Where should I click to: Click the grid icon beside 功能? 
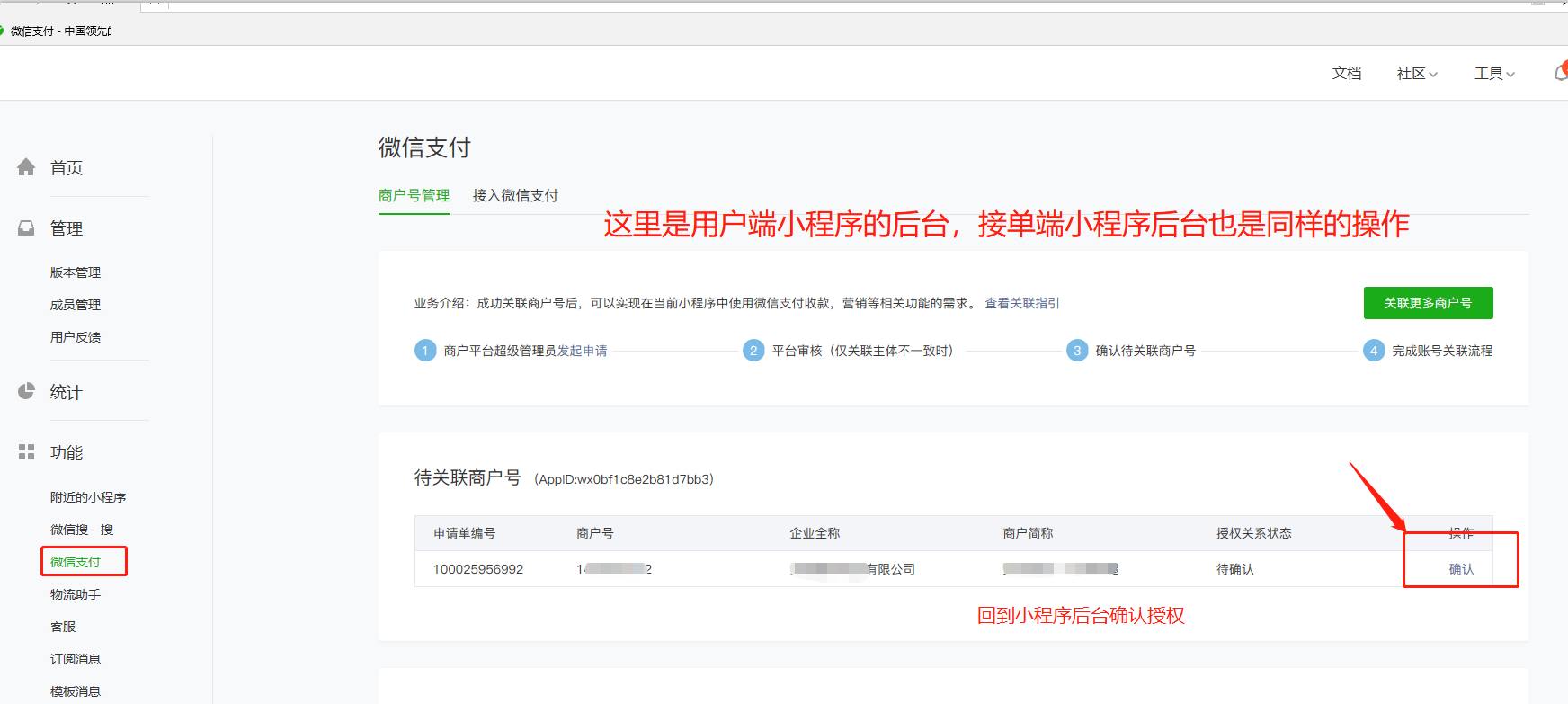pos(26,451)
